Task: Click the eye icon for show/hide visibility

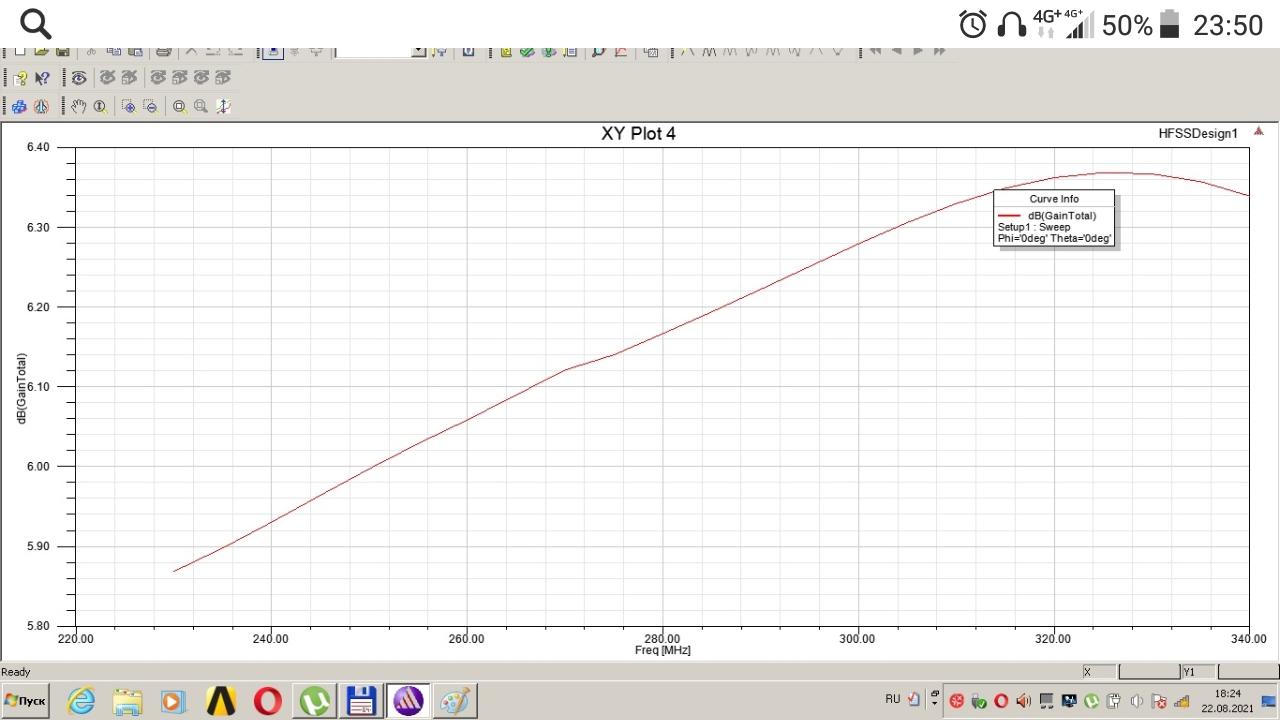Action: click(79, 78)
